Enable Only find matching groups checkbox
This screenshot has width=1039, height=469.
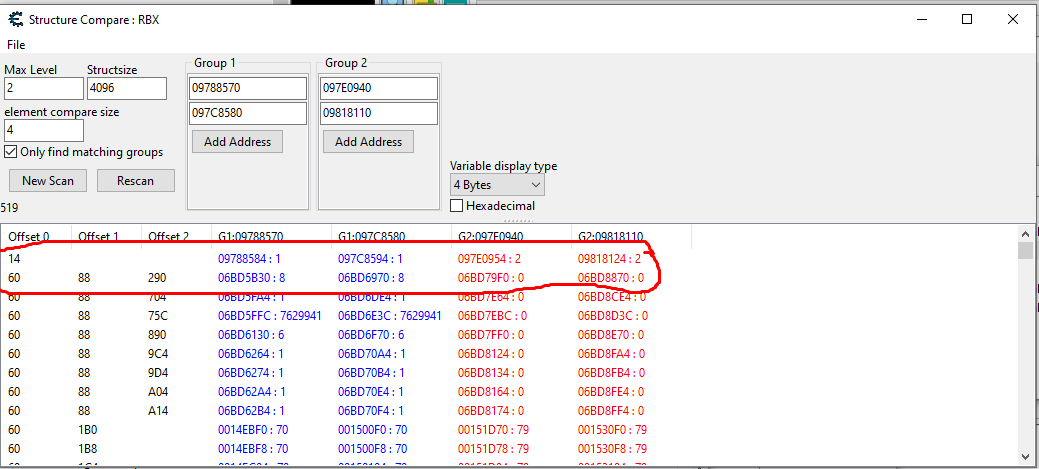[11, 152]
